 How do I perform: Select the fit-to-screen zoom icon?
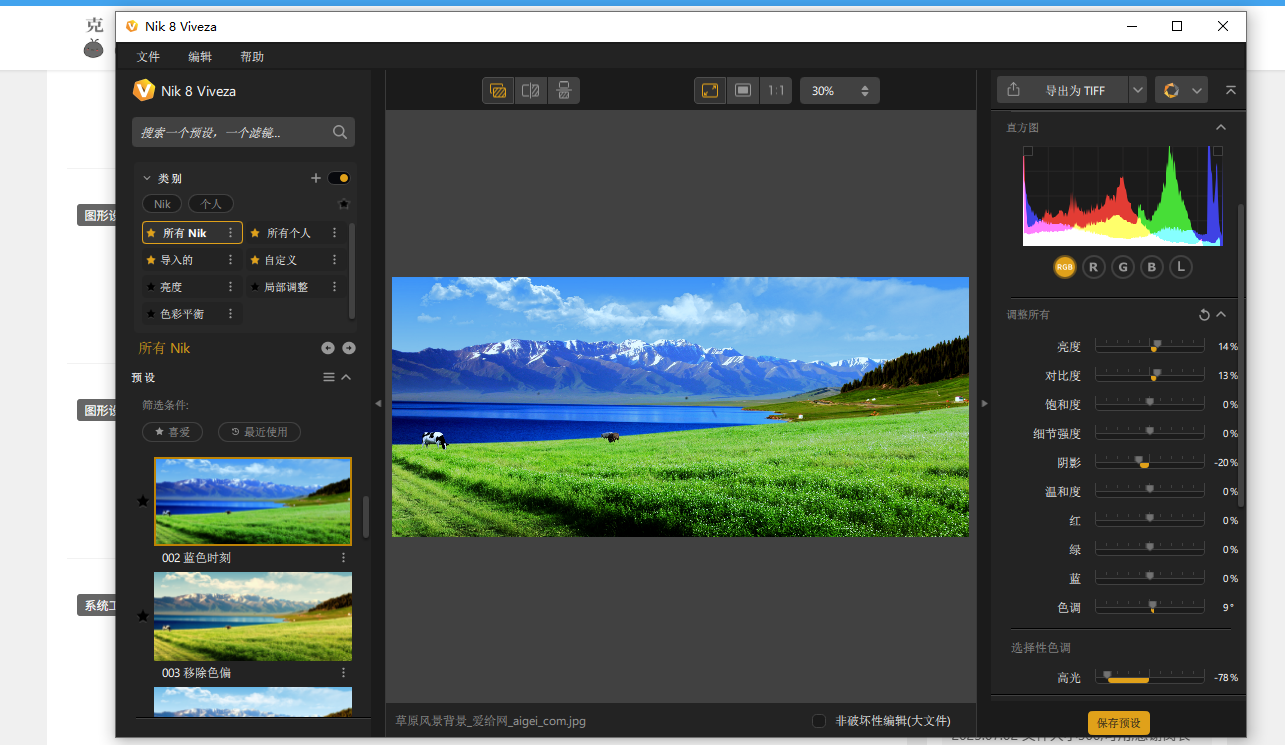(x=710, y=91)
